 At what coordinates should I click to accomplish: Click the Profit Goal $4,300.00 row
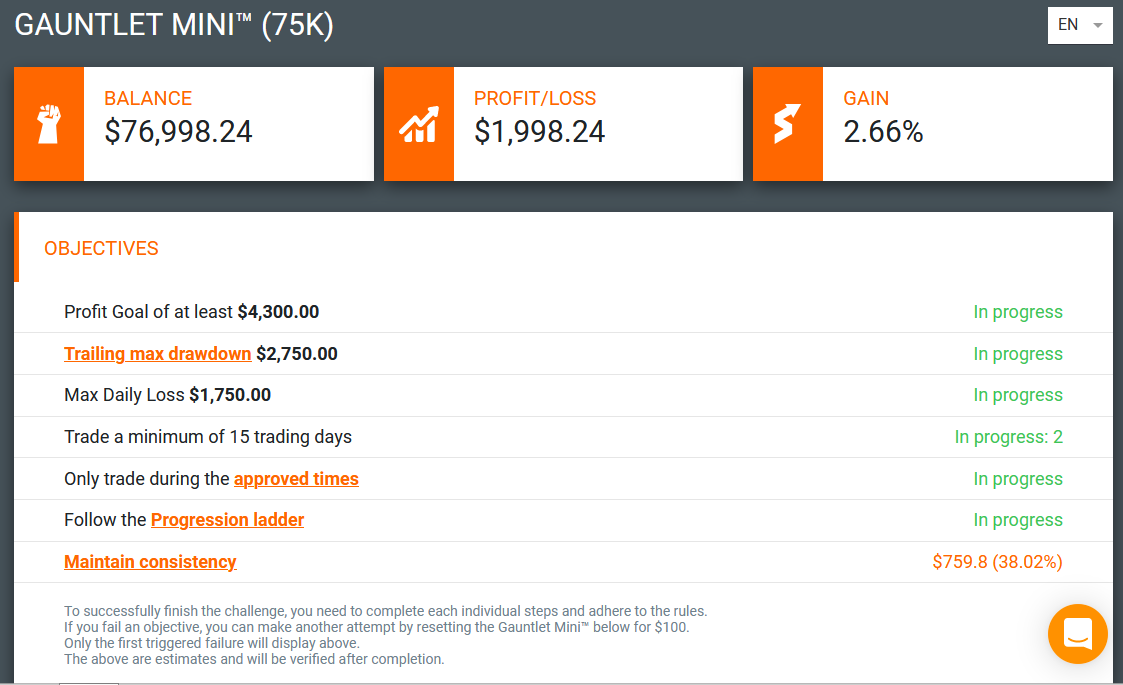coord(563,312)
